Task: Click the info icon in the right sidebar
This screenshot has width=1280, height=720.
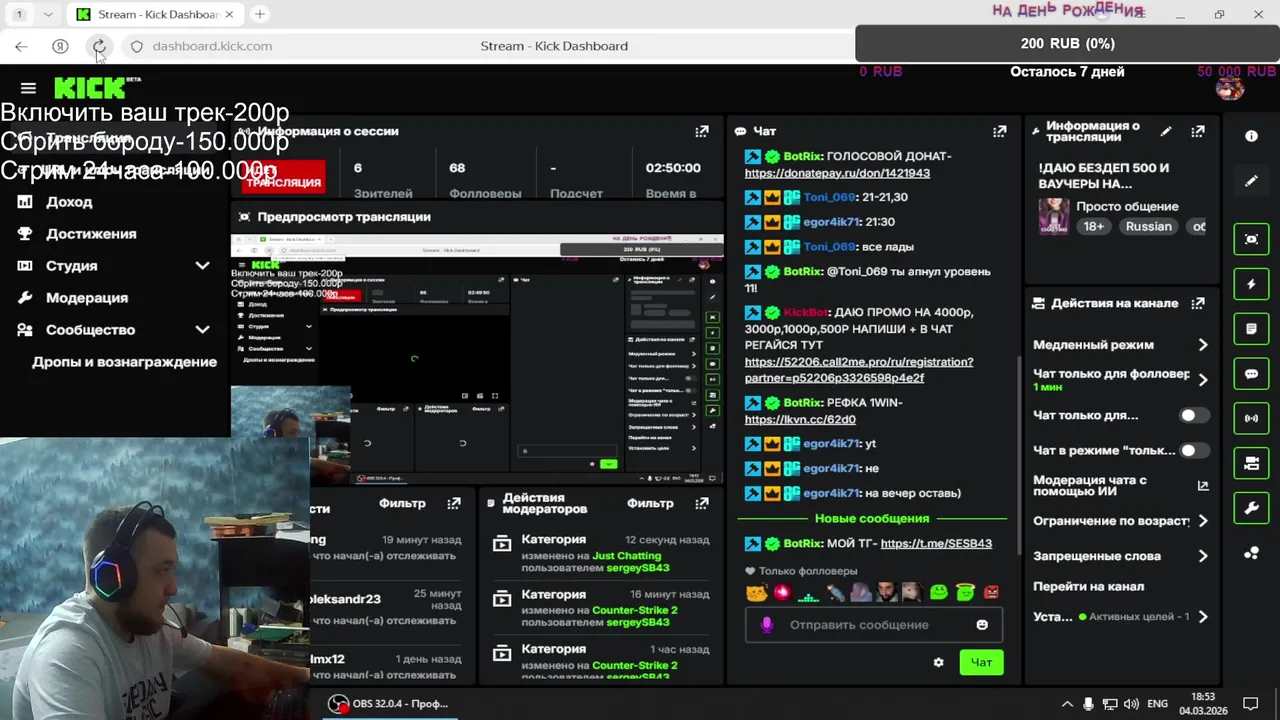Action: [x=1251, y=136]
